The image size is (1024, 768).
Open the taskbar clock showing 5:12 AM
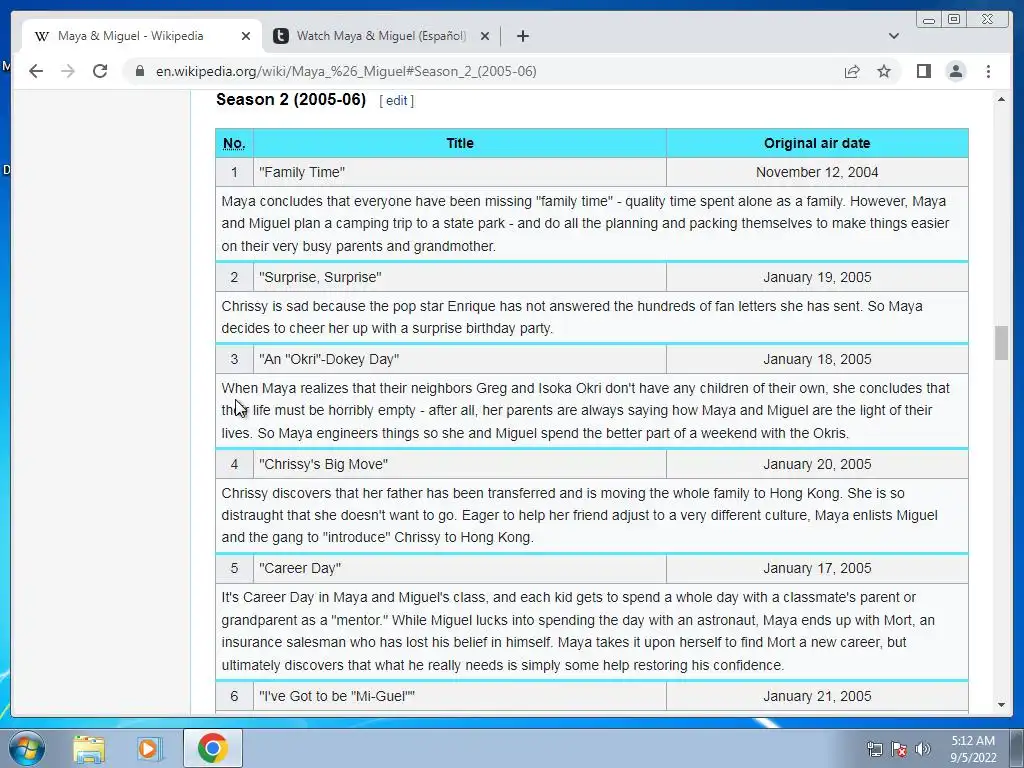coord(973,749)
